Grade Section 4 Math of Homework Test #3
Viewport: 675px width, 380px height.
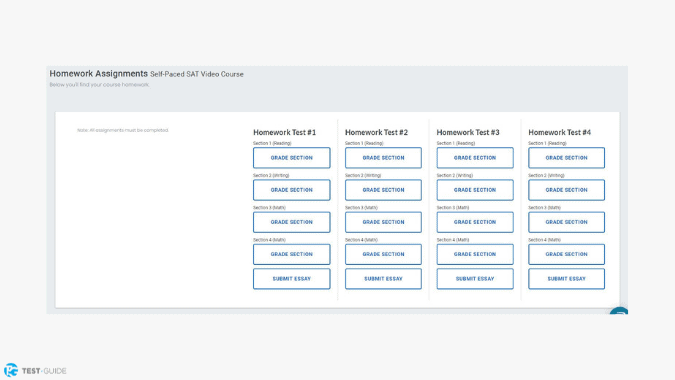coord(475,254)
